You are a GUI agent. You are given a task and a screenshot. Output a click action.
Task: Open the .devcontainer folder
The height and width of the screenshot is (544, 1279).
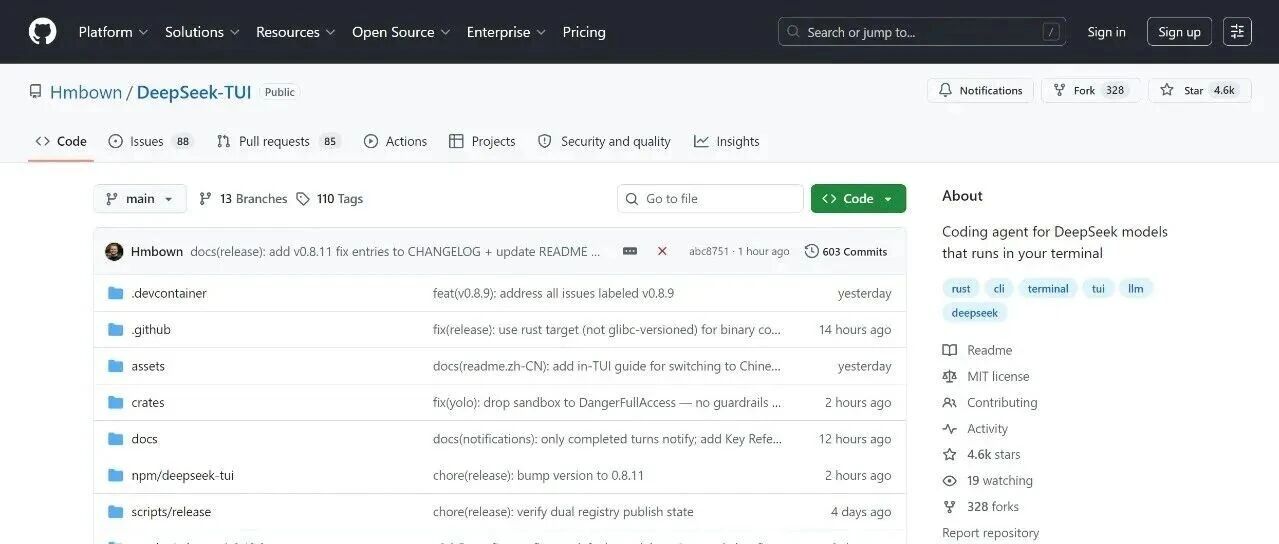coord(169,293)
